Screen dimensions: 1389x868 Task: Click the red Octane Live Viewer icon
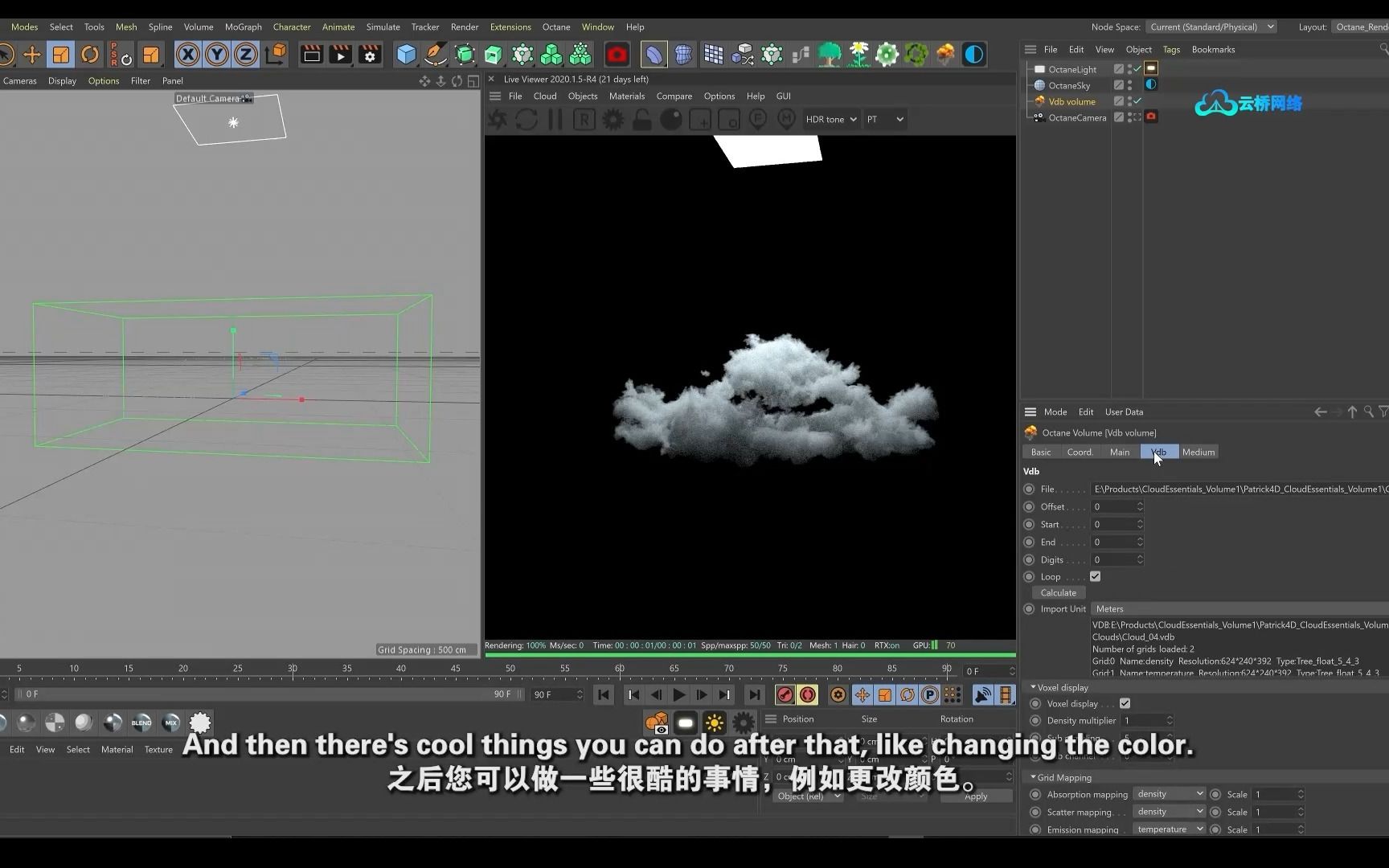[617, 55]
